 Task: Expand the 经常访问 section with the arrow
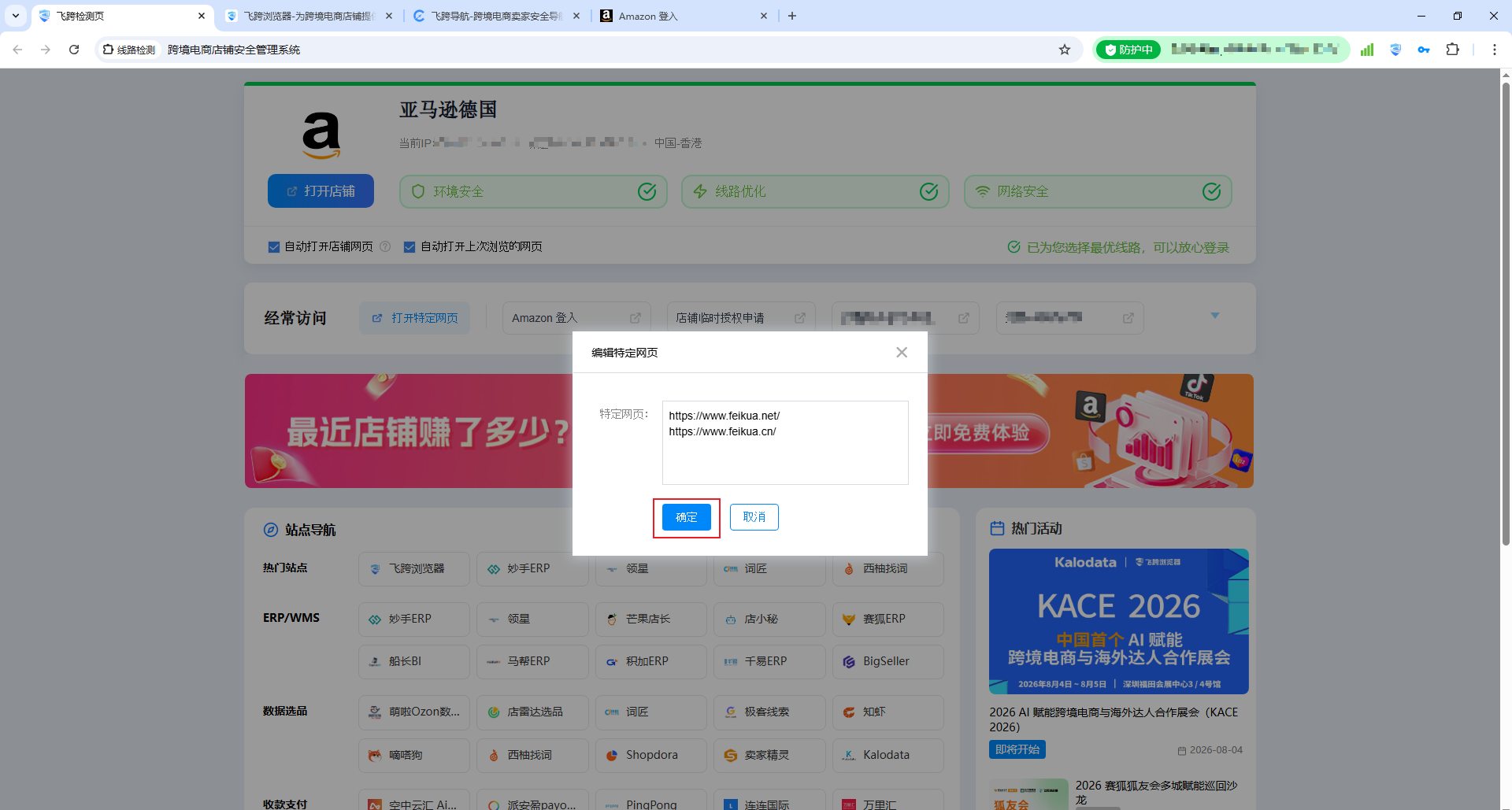coord(1215,316)
